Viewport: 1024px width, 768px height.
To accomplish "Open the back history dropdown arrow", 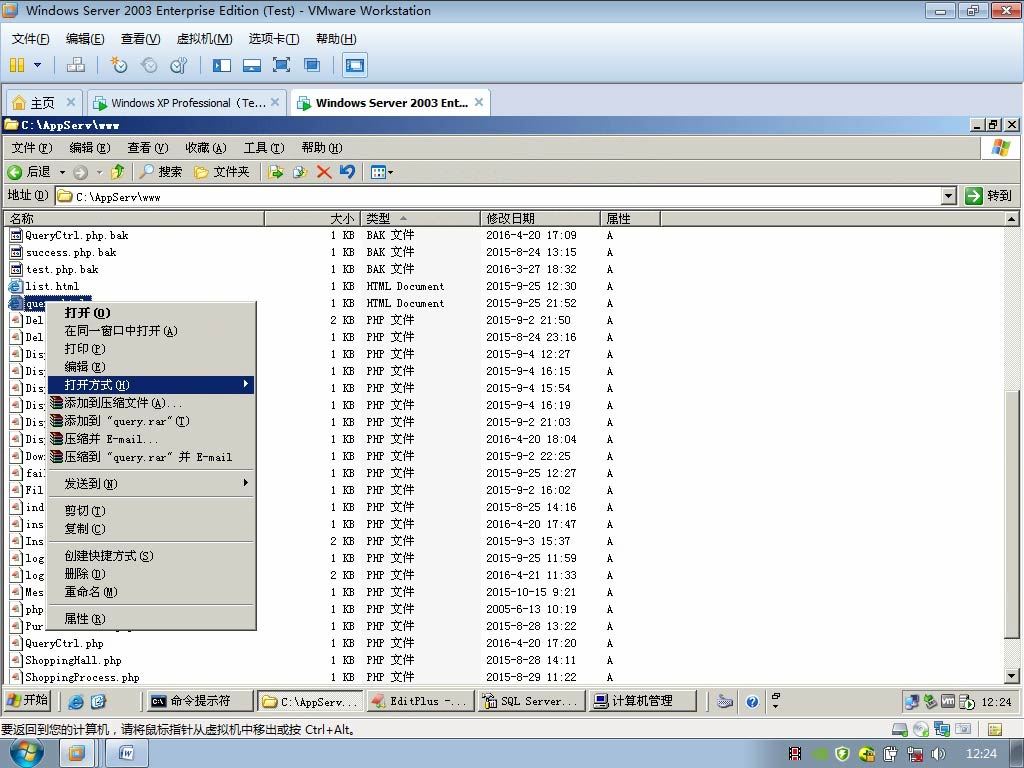I will click(x=63, y=172).
